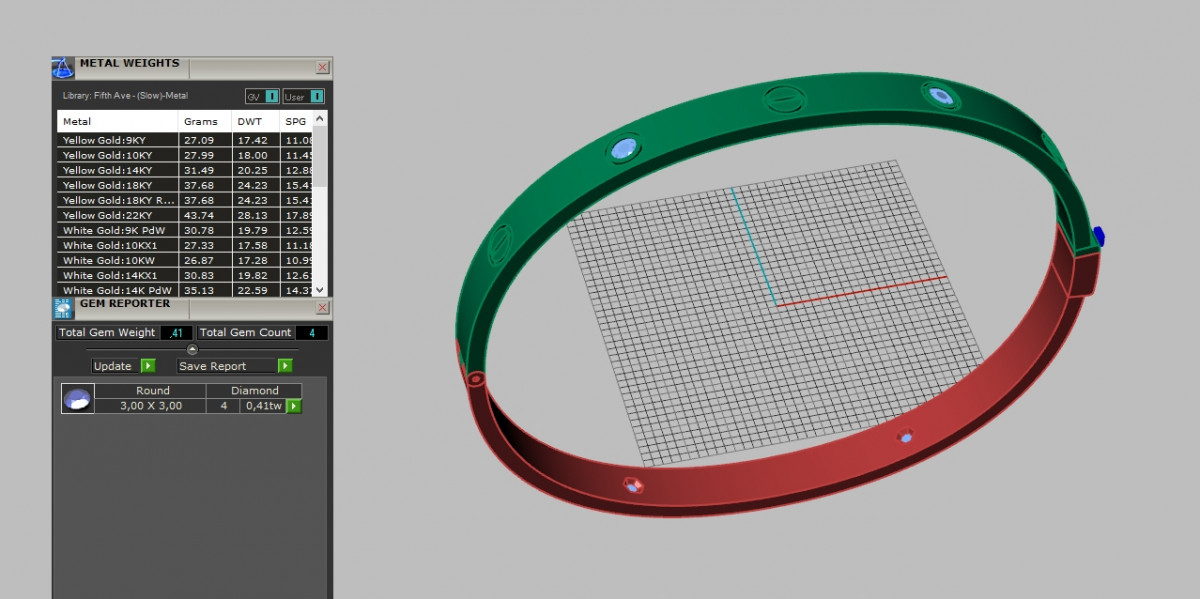Click the Update green arrow button
The width and height of the screenshot is (1200, 599).
148,366
